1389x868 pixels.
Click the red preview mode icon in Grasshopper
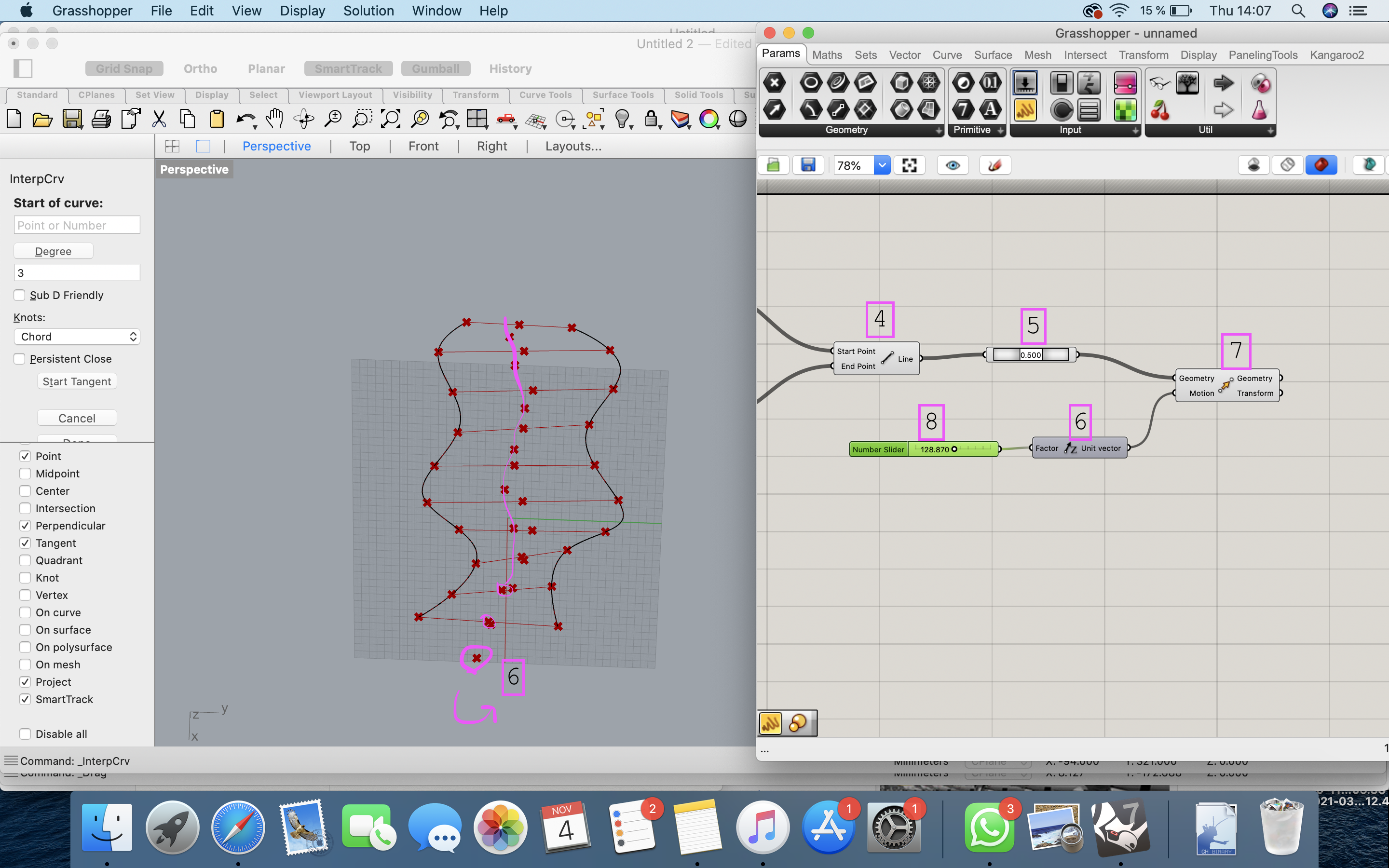(1321, 165)
